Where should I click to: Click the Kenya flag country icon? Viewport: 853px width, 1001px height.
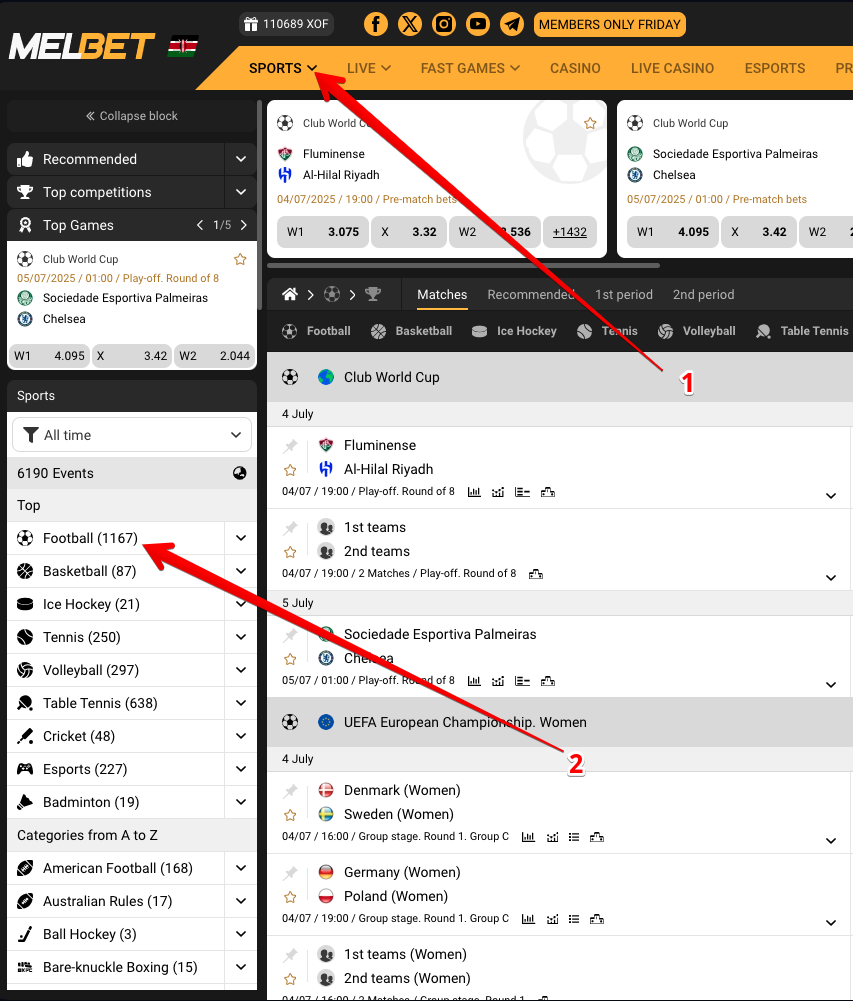[x=183, y=46]
